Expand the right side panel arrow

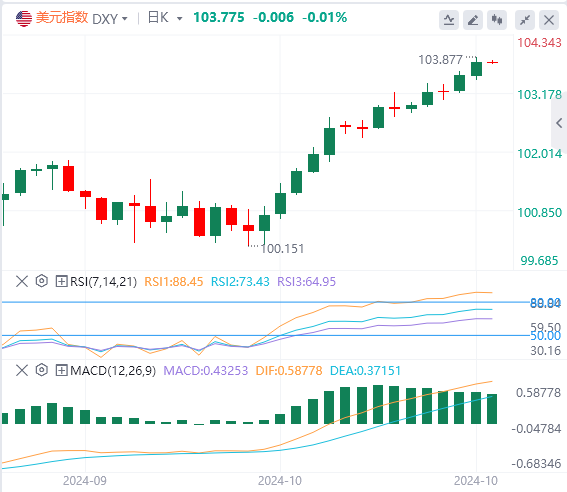tap(559, 123)
